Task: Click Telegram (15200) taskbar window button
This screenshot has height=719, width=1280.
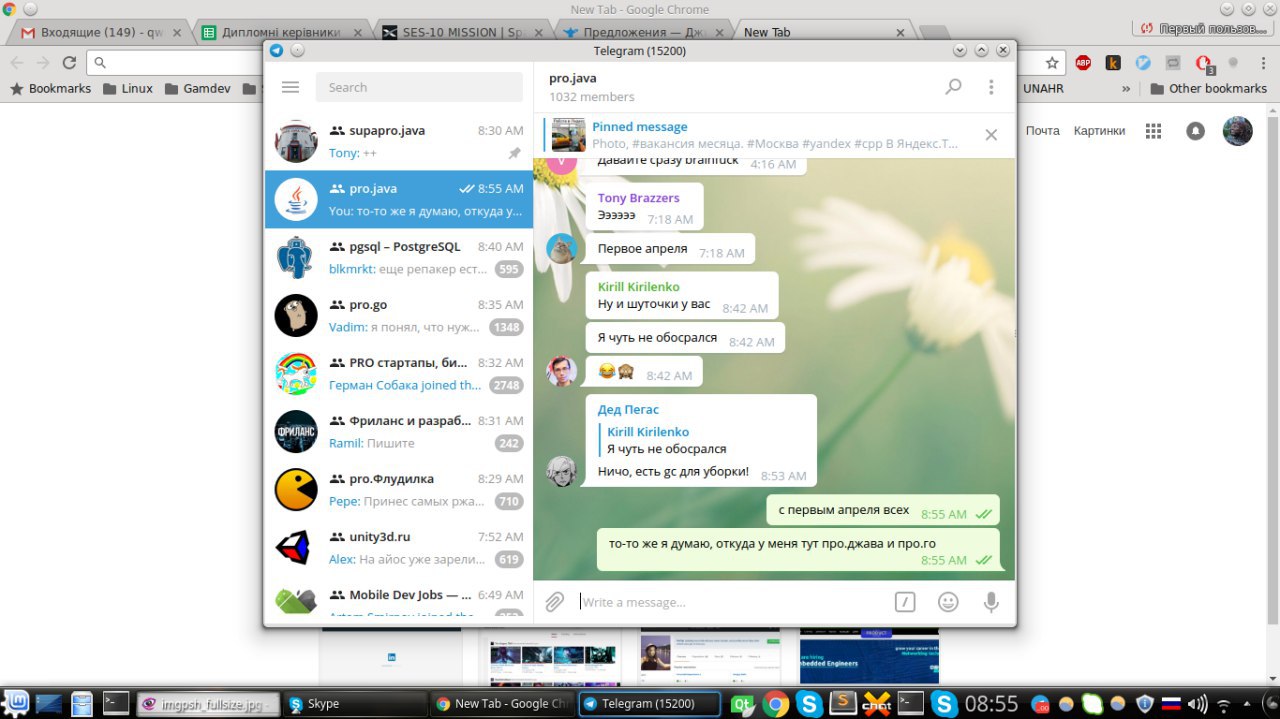Action: pyautogui.click(x=650, y=704)
